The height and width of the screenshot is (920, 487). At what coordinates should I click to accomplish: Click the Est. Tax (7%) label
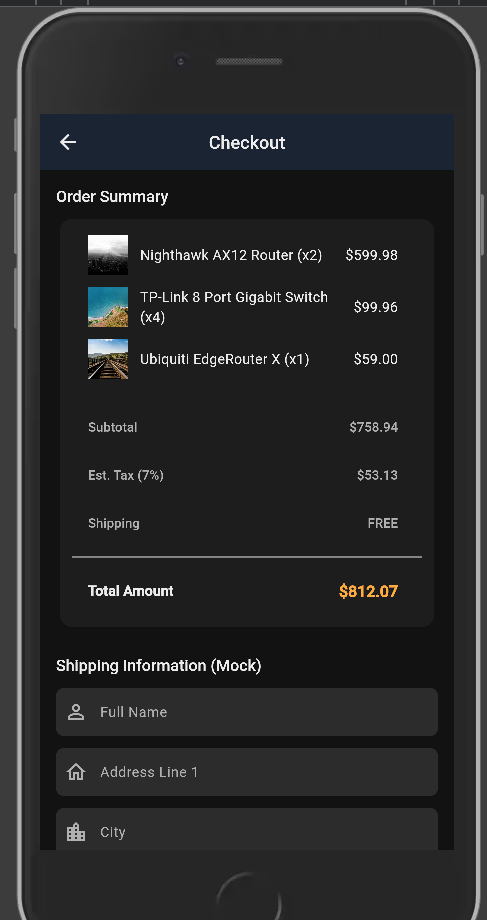point(126,475)
